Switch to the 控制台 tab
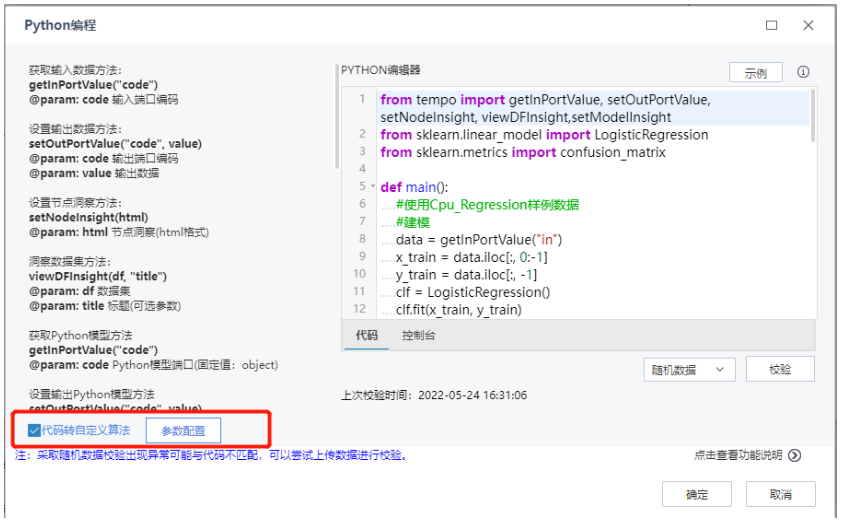The width and height of the screenshot is (841, 524). (x=418, y=335)
